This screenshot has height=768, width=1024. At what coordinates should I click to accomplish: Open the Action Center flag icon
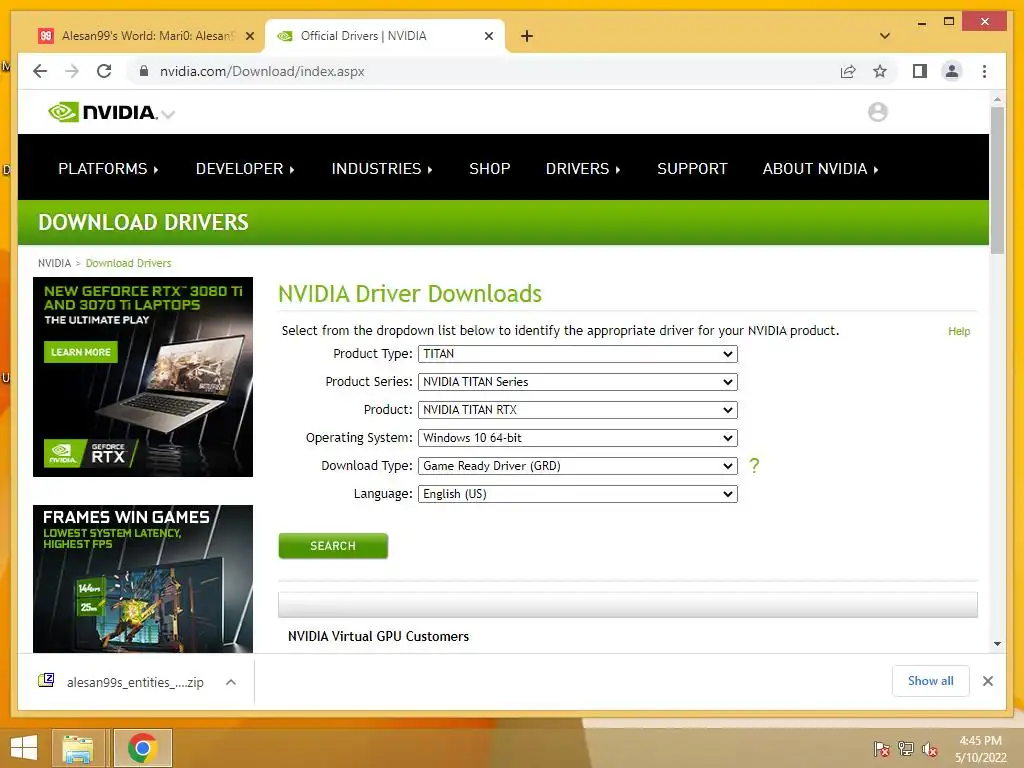881,749
